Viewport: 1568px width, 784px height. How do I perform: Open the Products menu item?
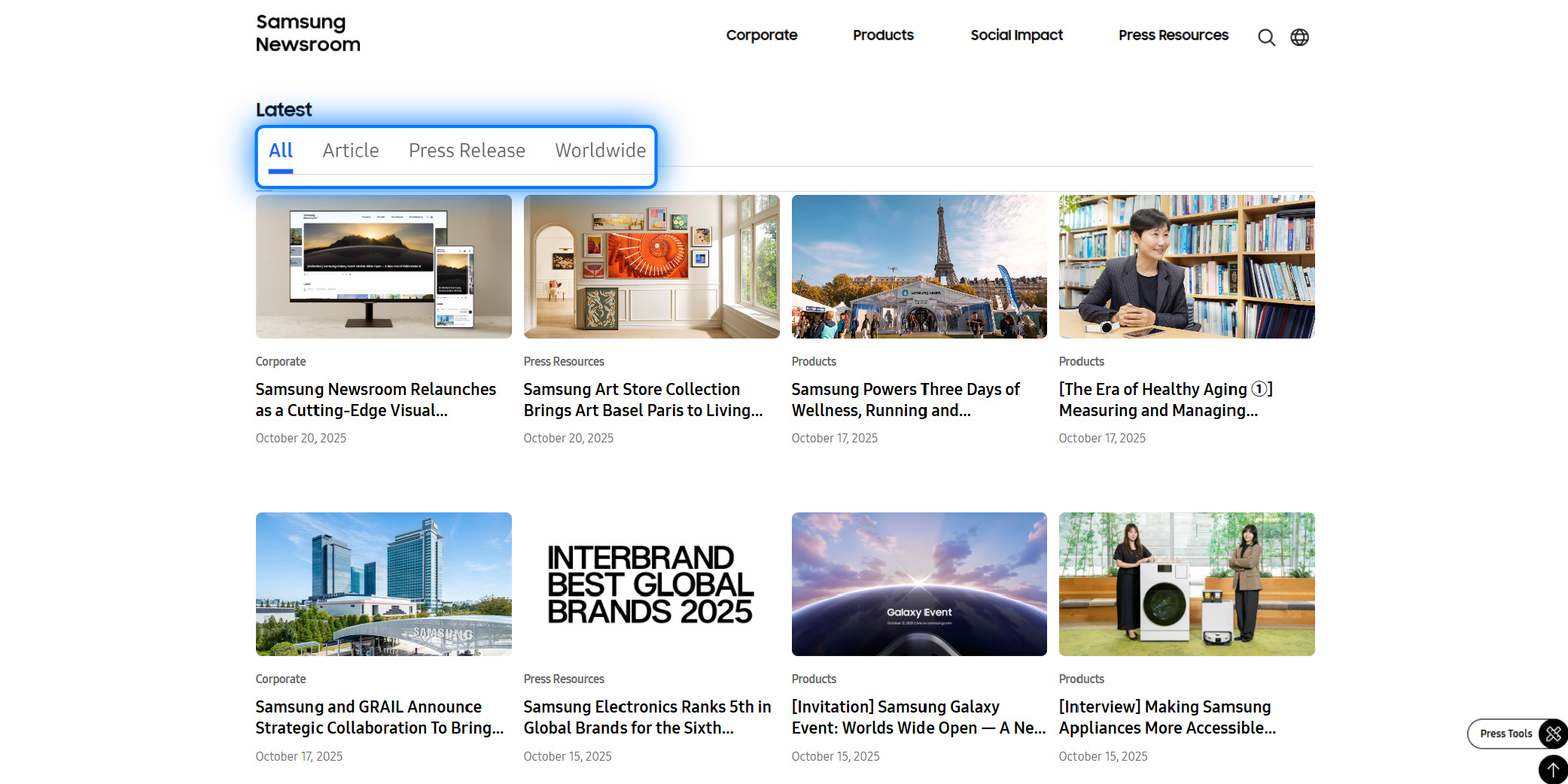[x=882, y=35]
